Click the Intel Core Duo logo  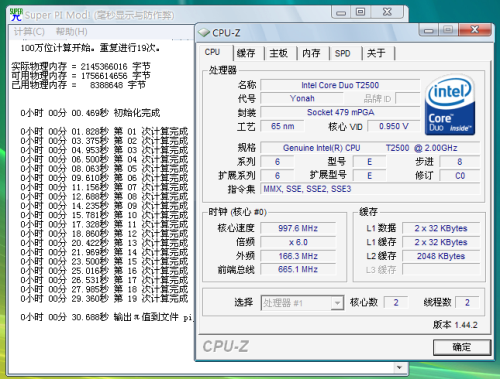(x=450, y=105)
